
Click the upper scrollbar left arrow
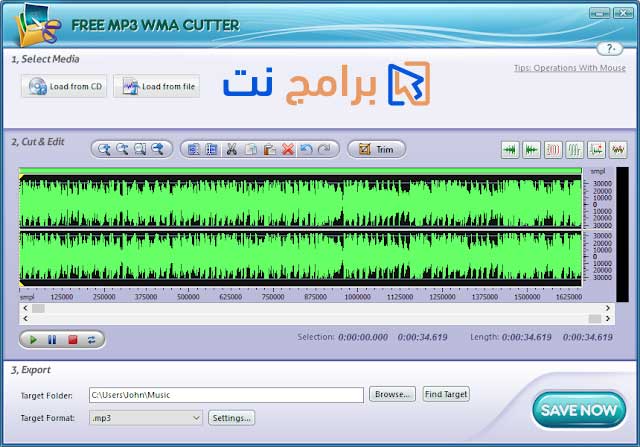[25, 308]
